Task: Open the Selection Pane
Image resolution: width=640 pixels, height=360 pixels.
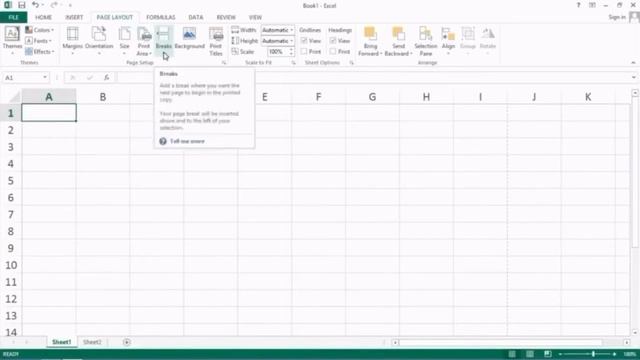Action: pos(426,41)
